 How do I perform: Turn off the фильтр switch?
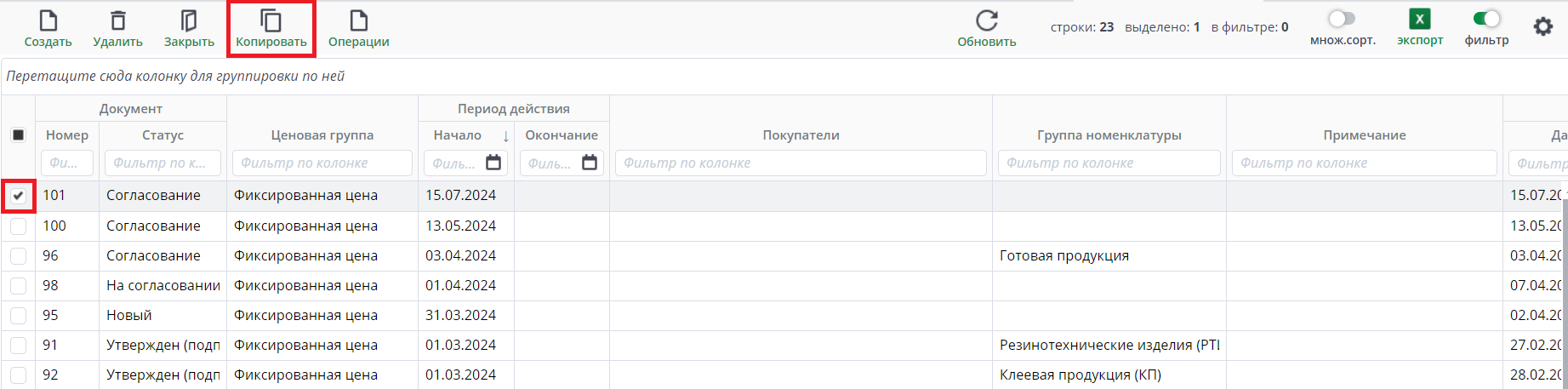coord(1486,19)
